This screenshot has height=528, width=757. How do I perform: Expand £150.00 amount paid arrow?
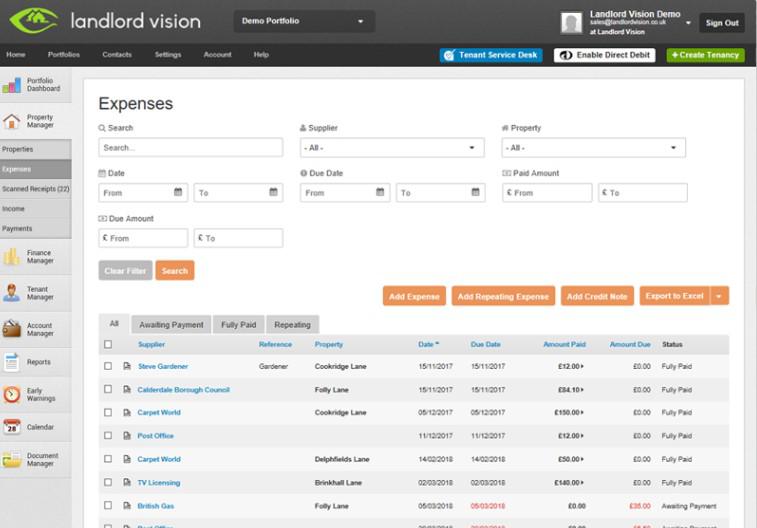582,413
